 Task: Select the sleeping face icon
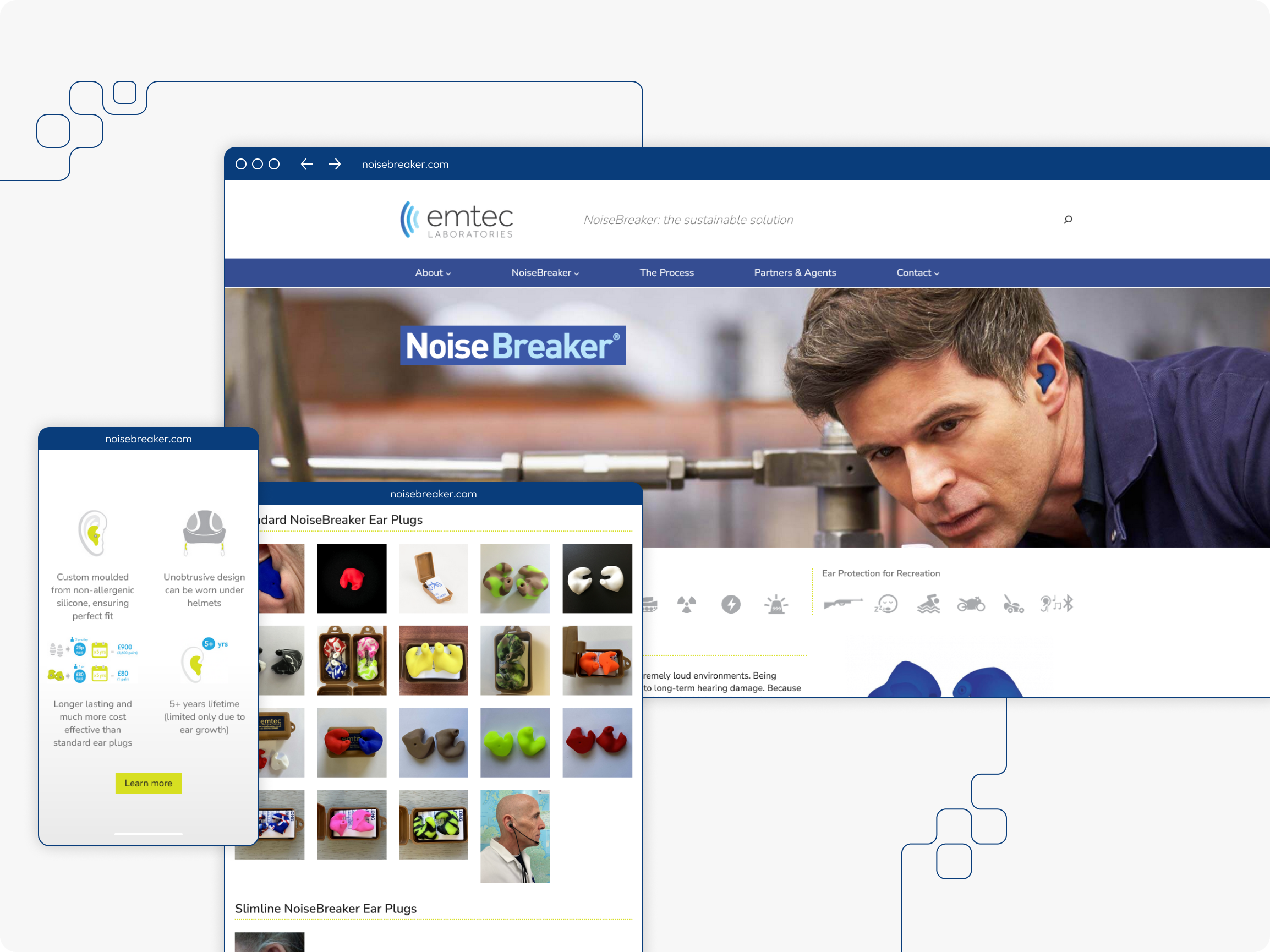(886, 604)
